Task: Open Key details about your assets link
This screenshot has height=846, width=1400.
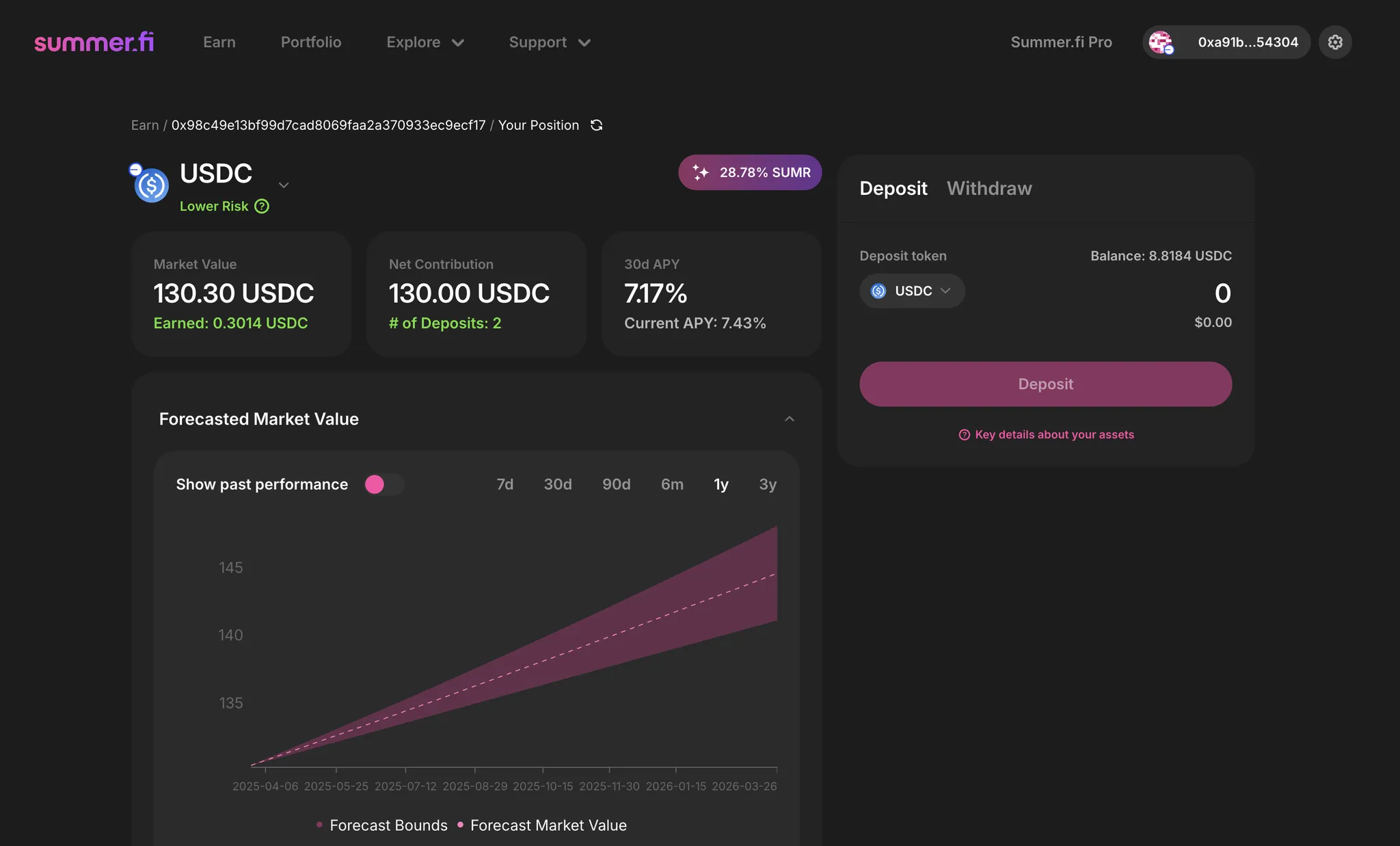Action: click(1053, 435)
